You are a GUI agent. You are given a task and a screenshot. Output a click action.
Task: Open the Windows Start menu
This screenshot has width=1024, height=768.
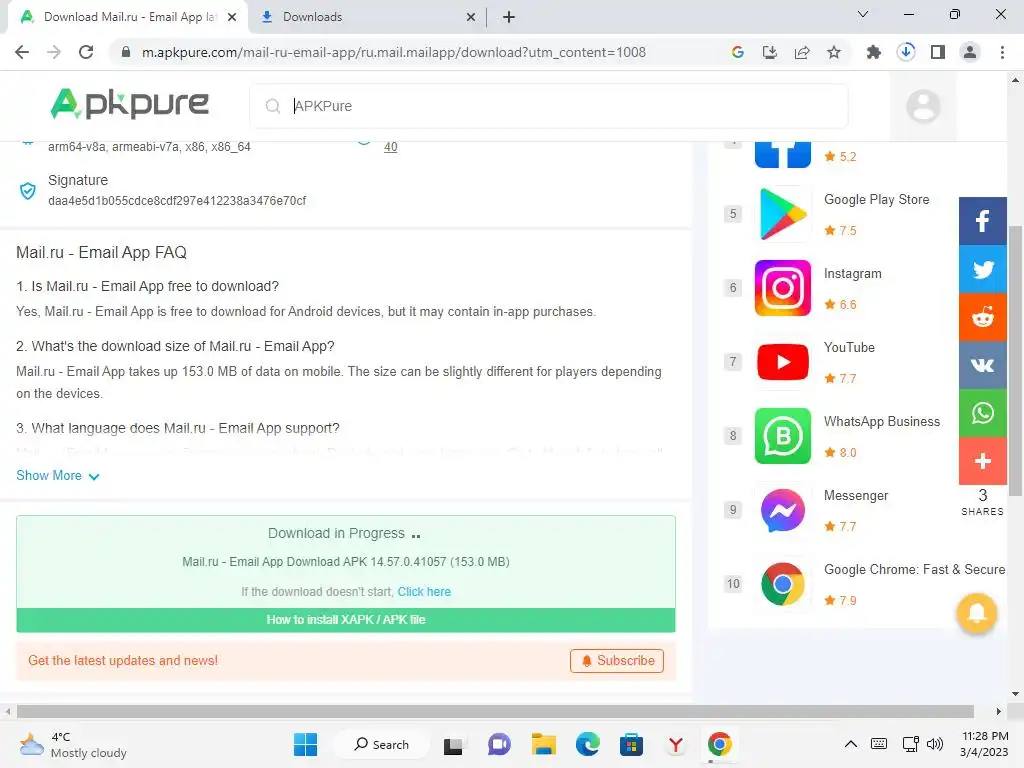[x=305, y=744]
